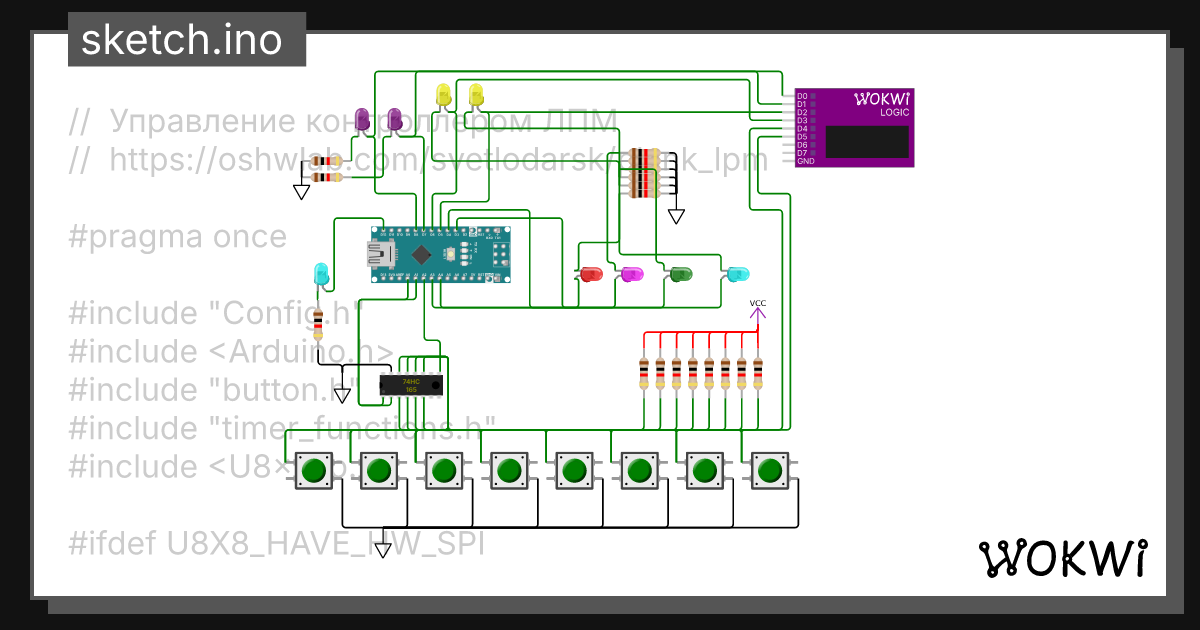Push the sixth green pushbutton from the left
Image resolution: width=1200 pixels, height=630 pixels.
tap(639, 469)
